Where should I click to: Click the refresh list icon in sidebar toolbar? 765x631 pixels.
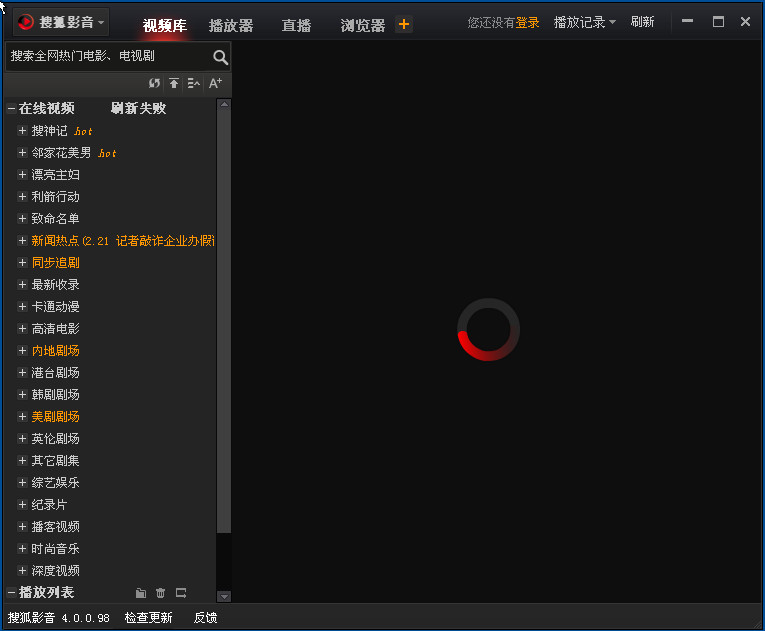click(154, 83)
